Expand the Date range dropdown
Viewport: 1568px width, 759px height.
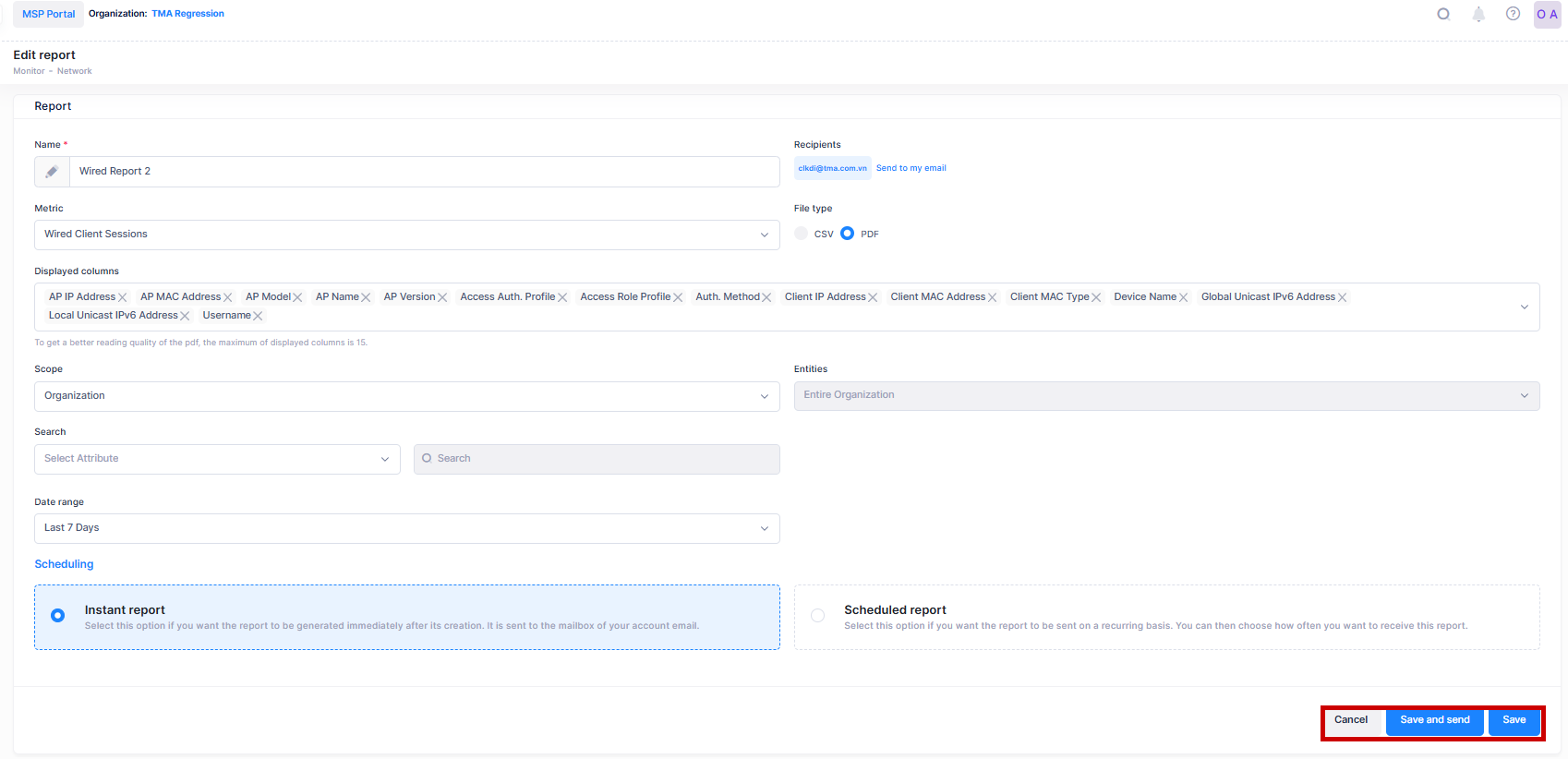click(406, 528)
